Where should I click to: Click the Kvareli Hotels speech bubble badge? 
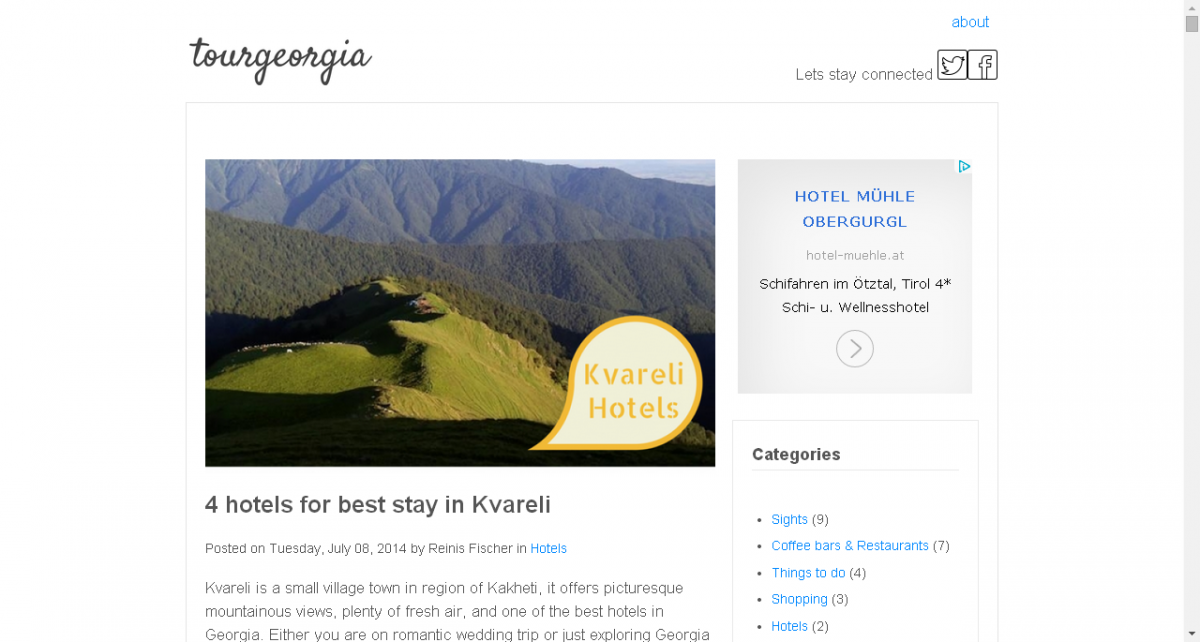click(x=620, y=385)
